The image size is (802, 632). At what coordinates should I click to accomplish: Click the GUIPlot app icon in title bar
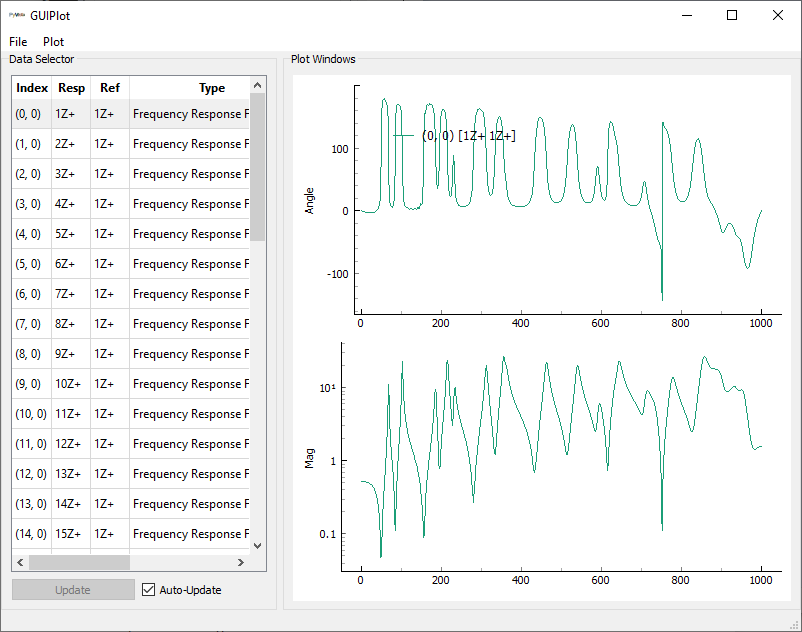point(17,15)
